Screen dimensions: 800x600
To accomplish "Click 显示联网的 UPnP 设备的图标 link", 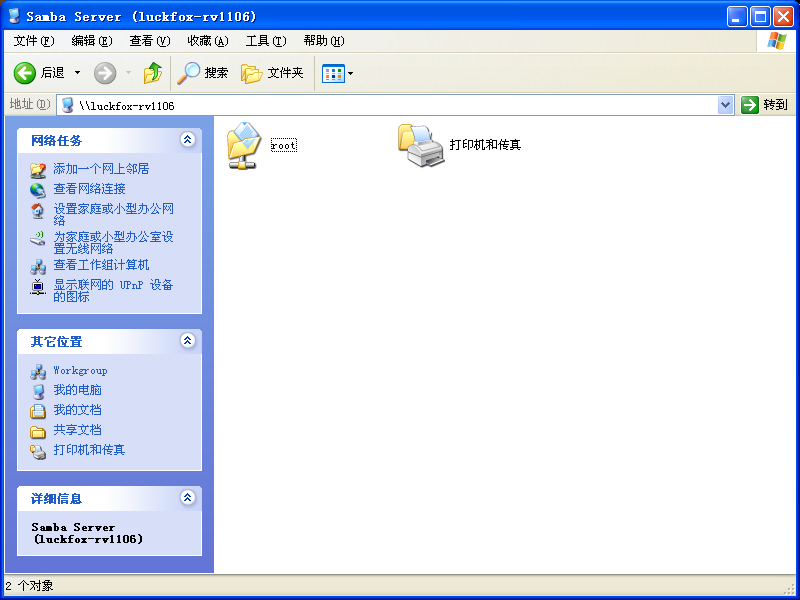I will point(113,290).
